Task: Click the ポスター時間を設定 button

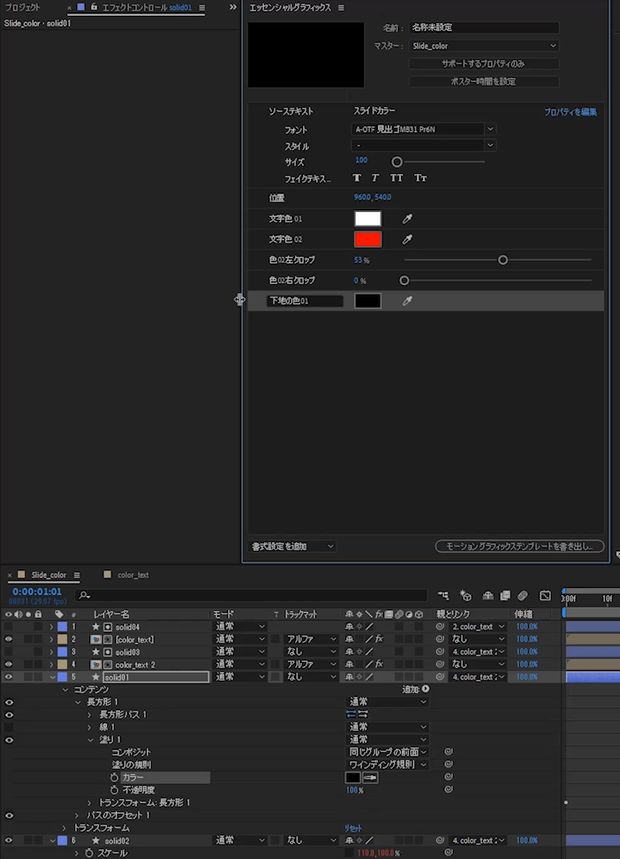Action: [x=484, y=81]
